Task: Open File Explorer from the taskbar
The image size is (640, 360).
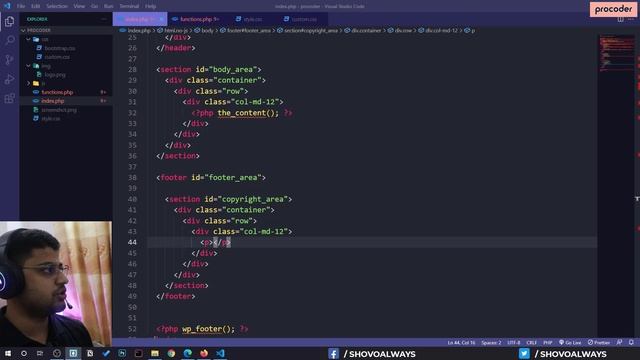Action: pyautogui.click(x=155, y=353)
